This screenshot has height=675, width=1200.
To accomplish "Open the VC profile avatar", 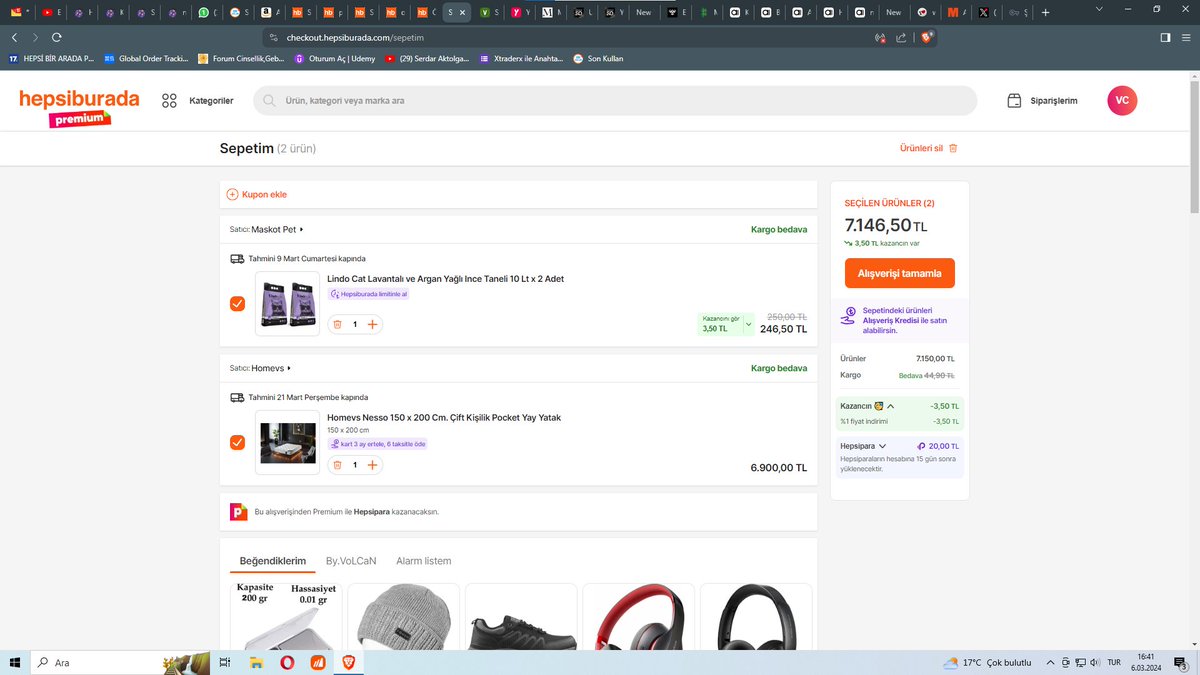I will click(1122, 100).
